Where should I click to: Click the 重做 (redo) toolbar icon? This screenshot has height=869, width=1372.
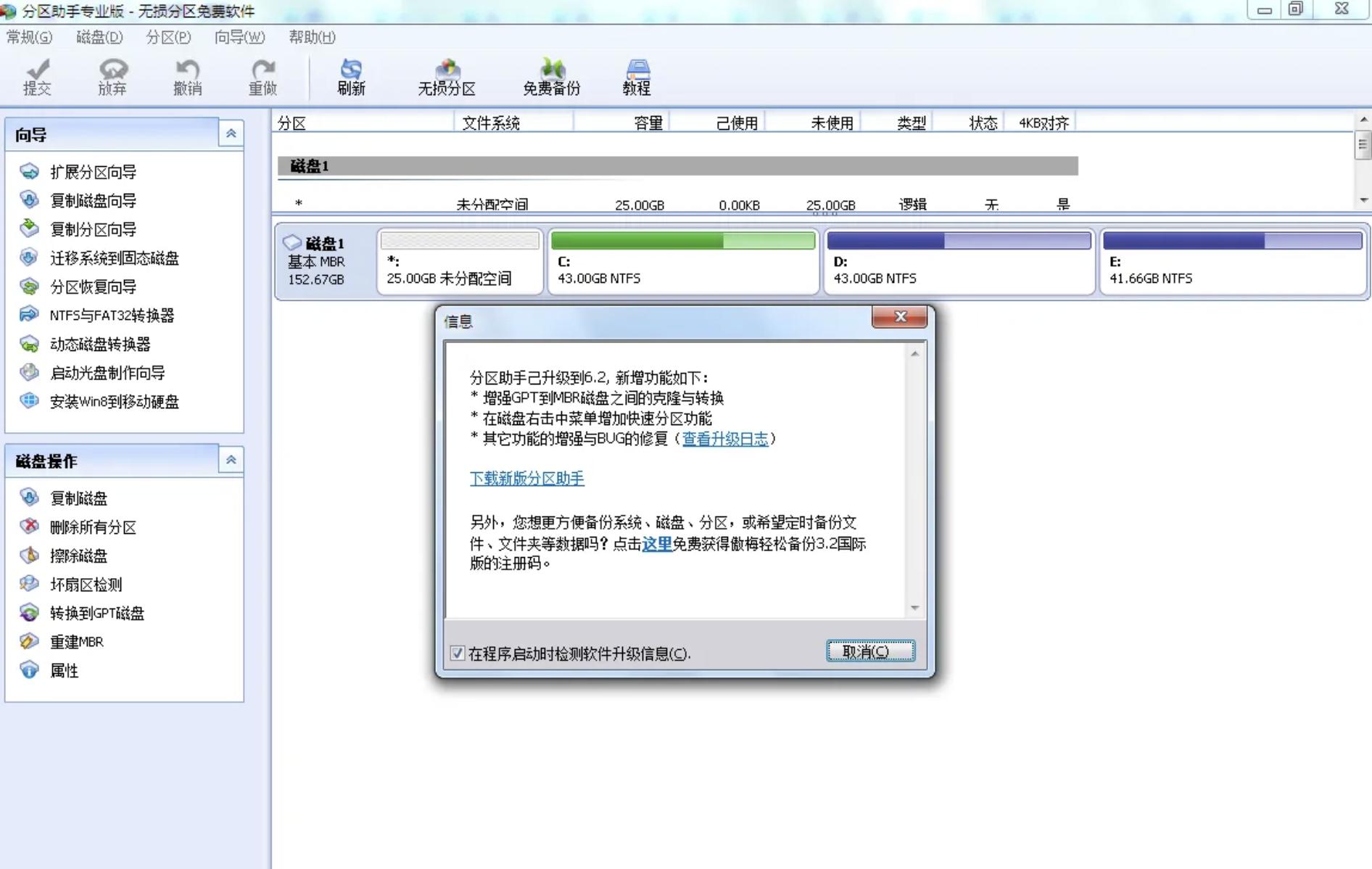tap(263, 77)
